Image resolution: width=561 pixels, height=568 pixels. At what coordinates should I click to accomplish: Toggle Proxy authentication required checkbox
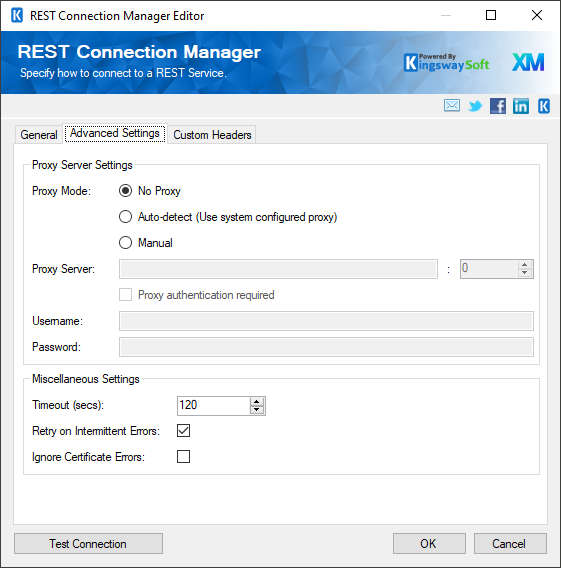coord(125,295)
